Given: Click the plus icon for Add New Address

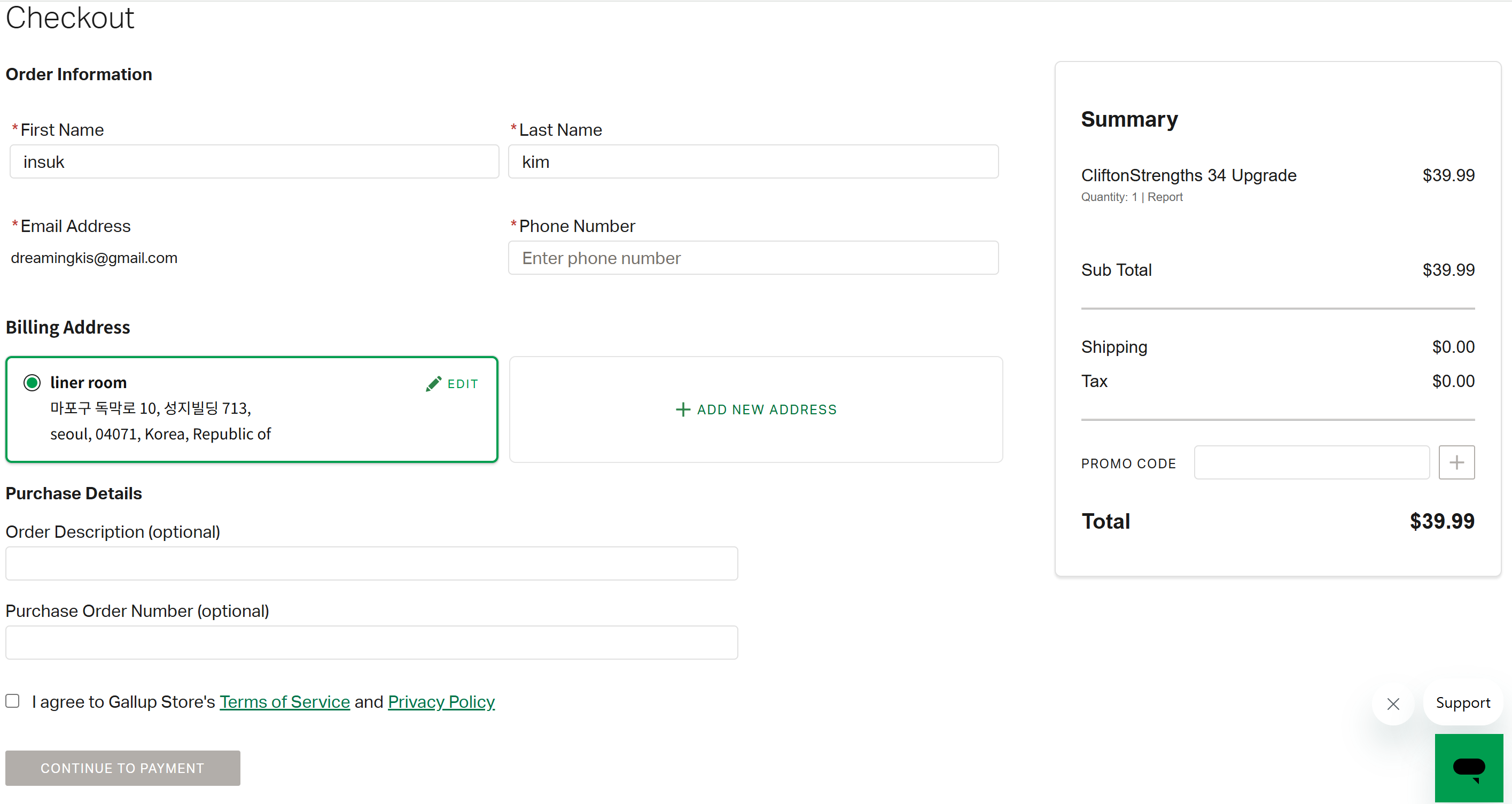Looking at the screenshot, I should (x=683, y=409).
